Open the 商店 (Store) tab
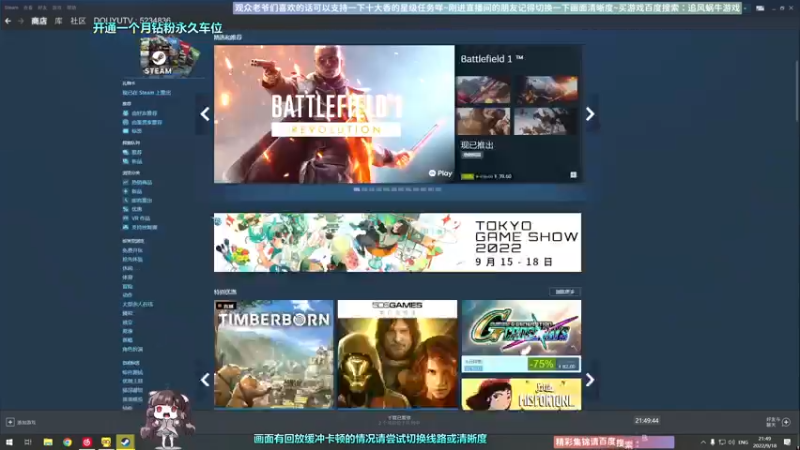Image resolution: width=800 pixels, height=450 pixels. coord(39,21)
